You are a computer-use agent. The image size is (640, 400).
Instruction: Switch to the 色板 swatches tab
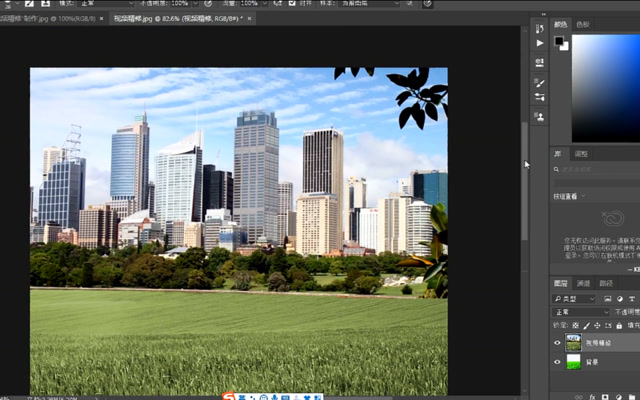coord(583,24)
